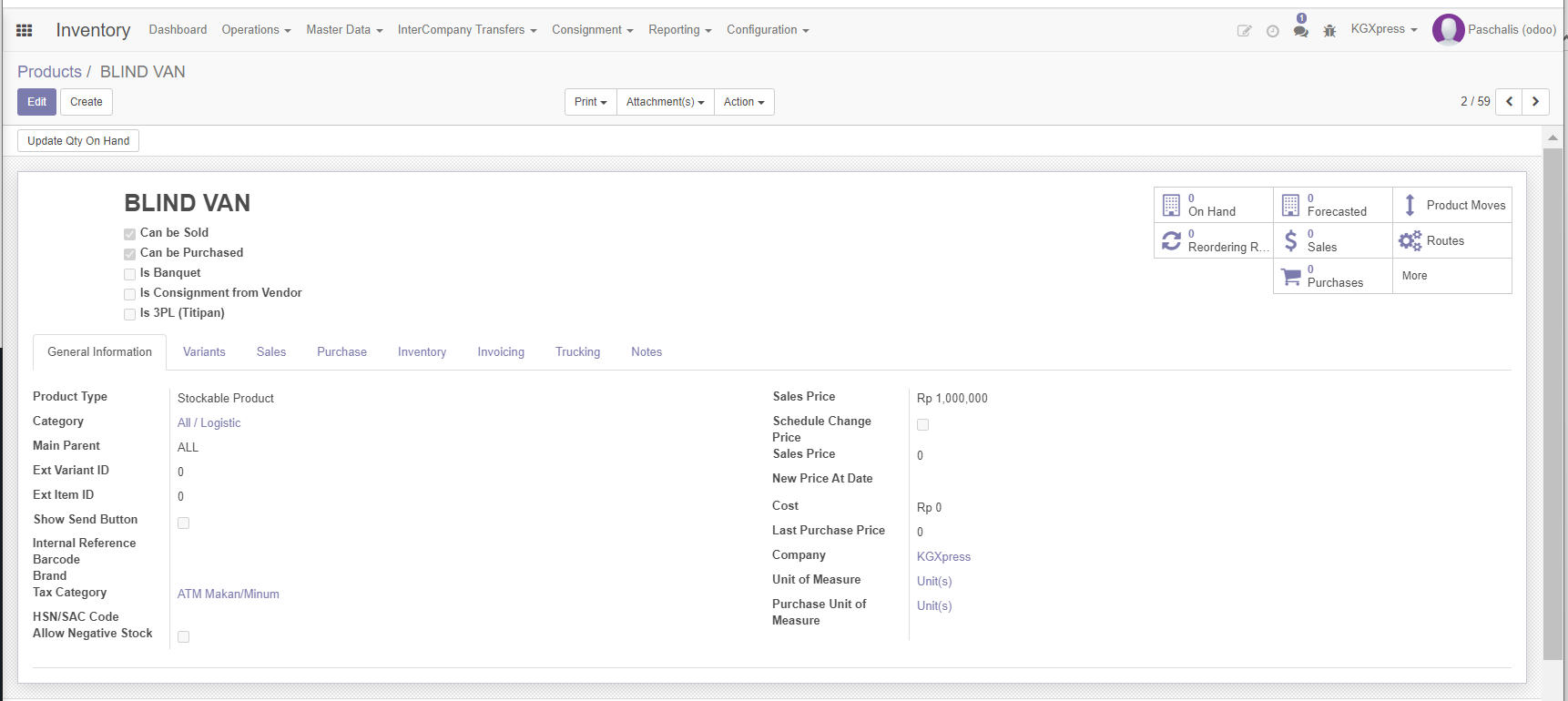Click the Edit button
The width and height of the screenshot is (1568, 701).
click(36, 102)
